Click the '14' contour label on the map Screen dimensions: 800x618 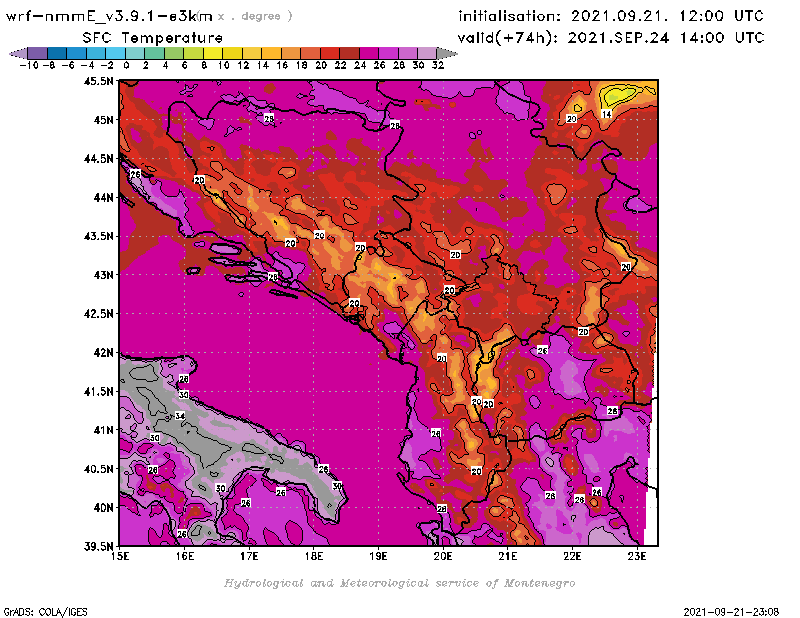tap(606, 114)
